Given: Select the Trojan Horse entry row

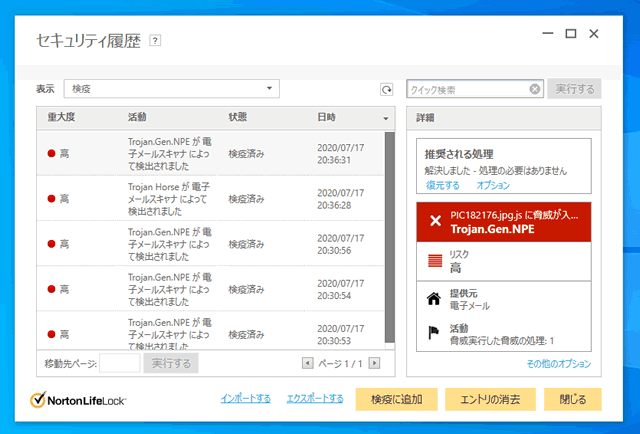Looking at the screenshot, I should click(211, 199).
